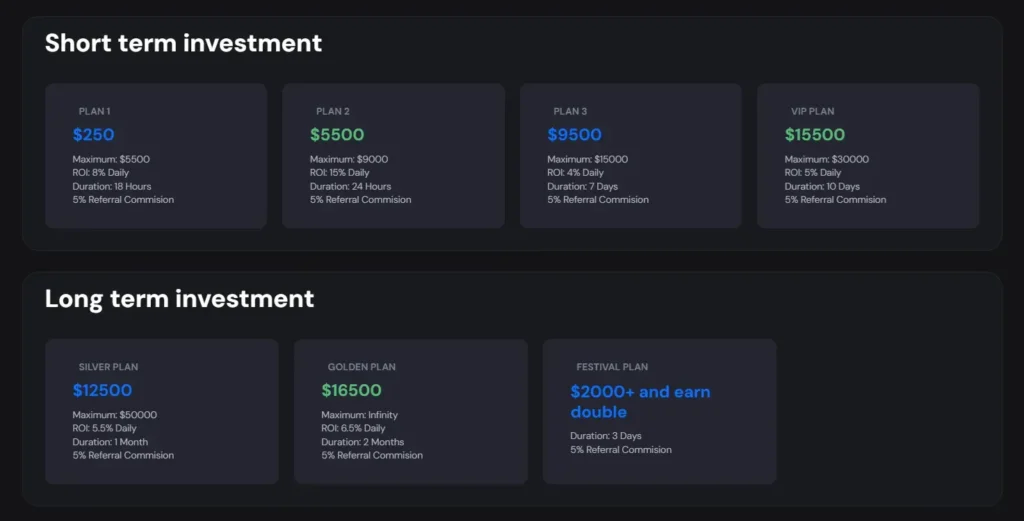Select the Plan 3 investment card
This screenshot has width=1024, height=521.
click(x=630, y=155)
